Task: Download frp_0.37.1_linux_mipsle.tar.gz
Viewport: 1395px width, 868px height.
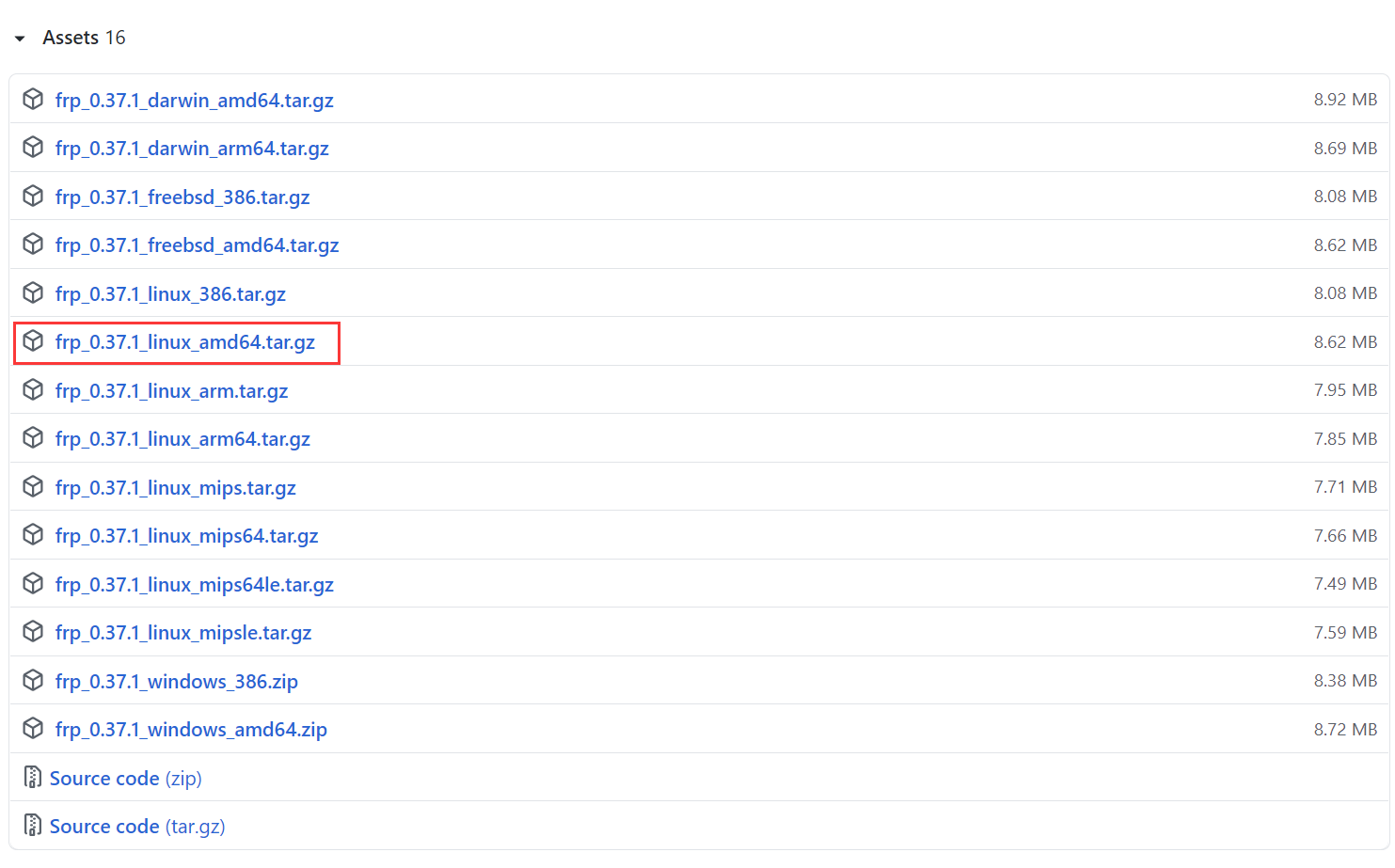Action: tap(183, 633)
